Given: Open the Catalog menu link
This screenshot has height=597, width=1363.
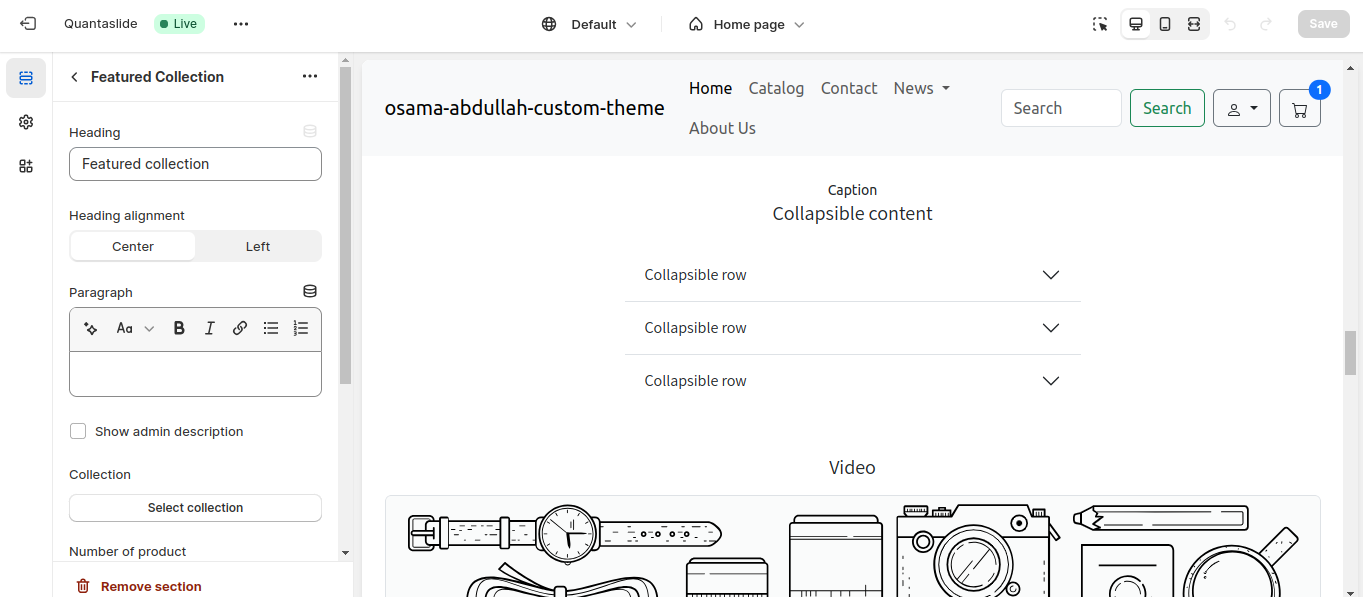Looking at the screenshot, I should click(776, 88).
